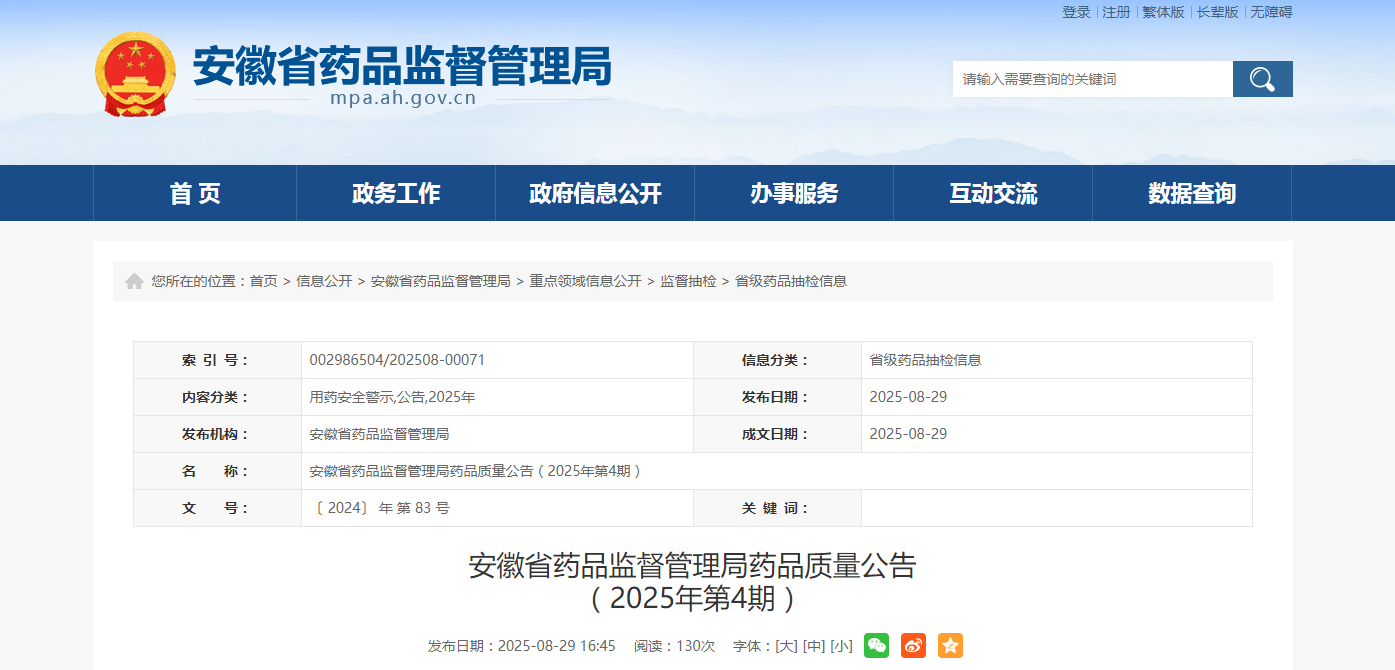This screenshot has width=1395, height=670.
Task: Click the publish timestamp 2025-08-29 16:45
Action: 556,646
